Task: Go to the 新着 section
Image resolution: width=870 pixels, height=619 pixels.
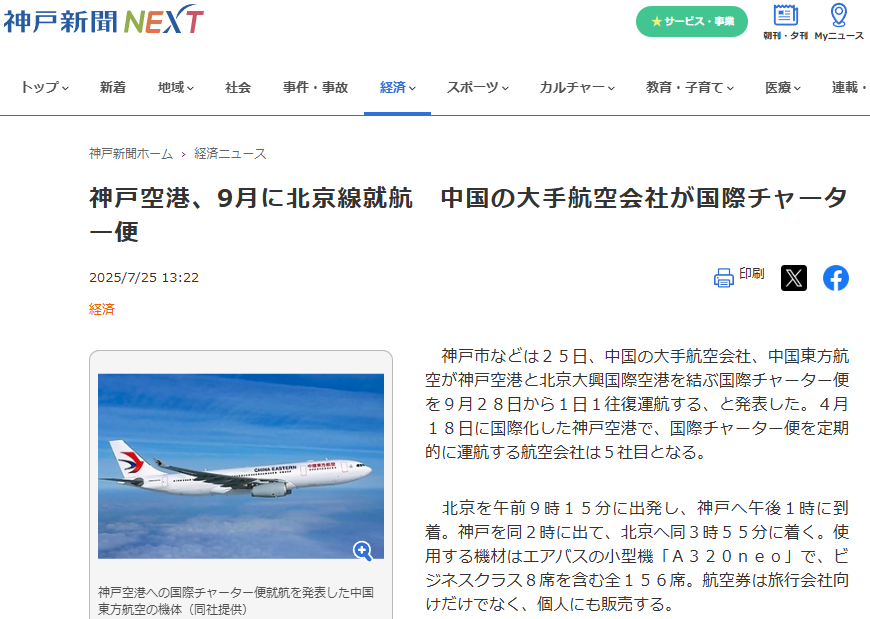Action: point(113,88)
